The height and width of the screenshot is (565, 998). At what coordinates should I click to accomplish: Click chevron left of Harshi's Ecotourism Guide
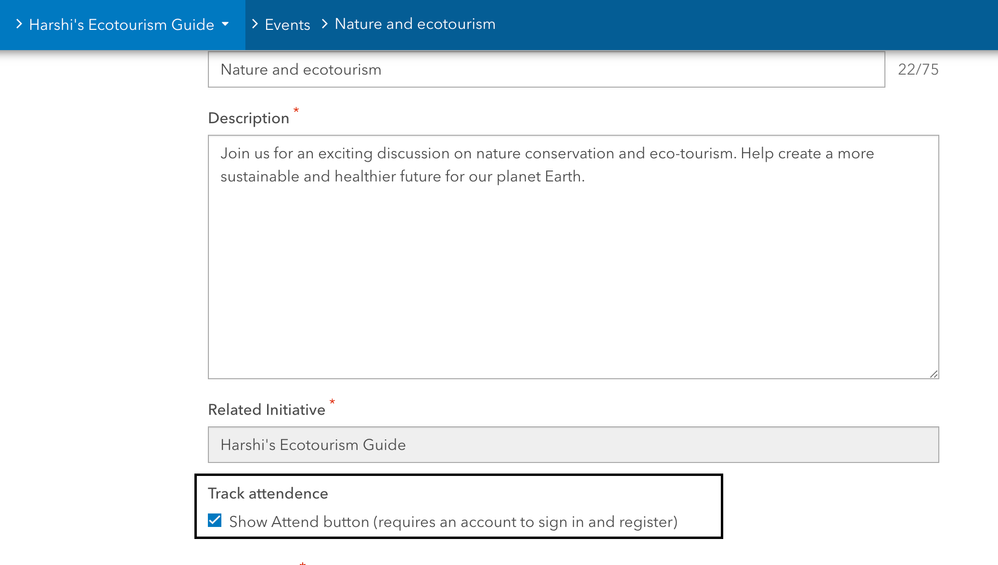click(x=19, y=24)
